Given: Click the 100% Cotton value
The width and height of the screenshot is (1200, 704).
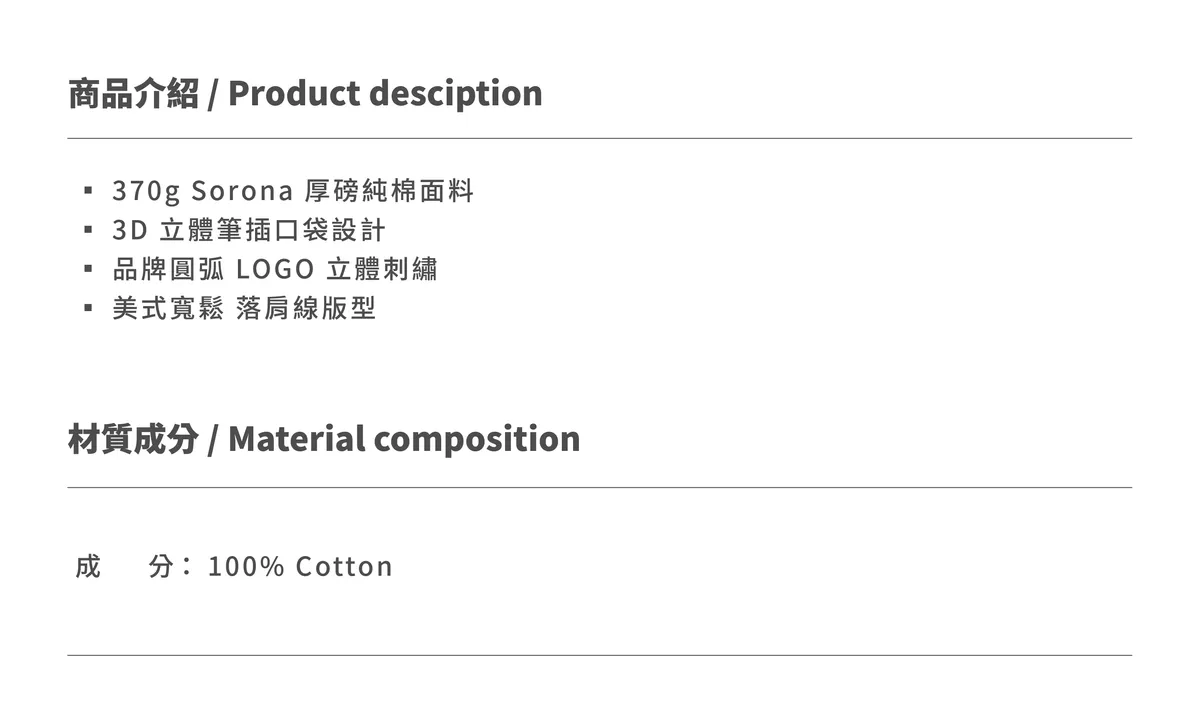Looking at the screenshot, I should [x=300, y=567].
